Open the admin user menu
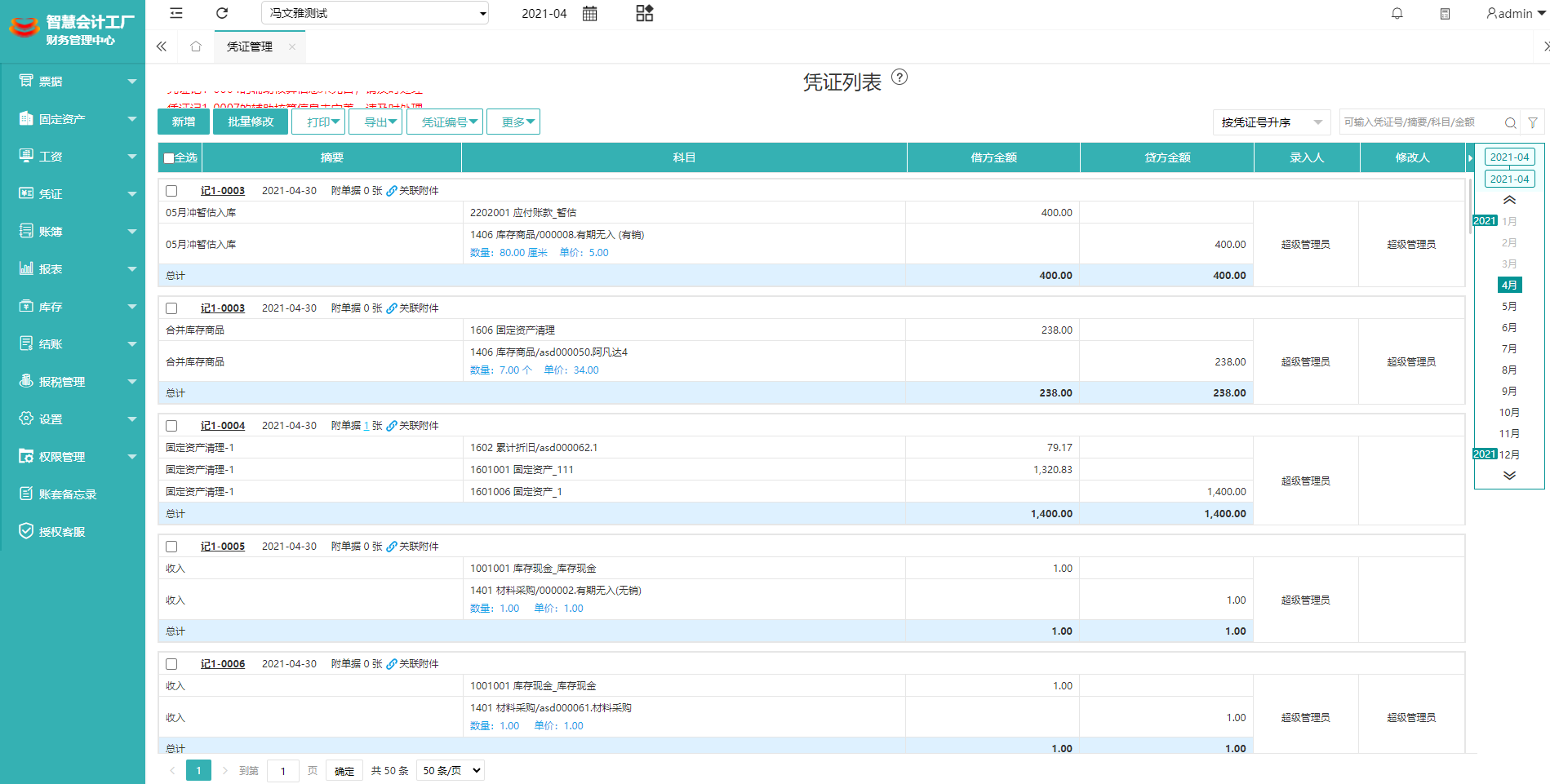The height and width of the screenshot is (784, 1550). pyautogui.click(x=1516, y=13)
